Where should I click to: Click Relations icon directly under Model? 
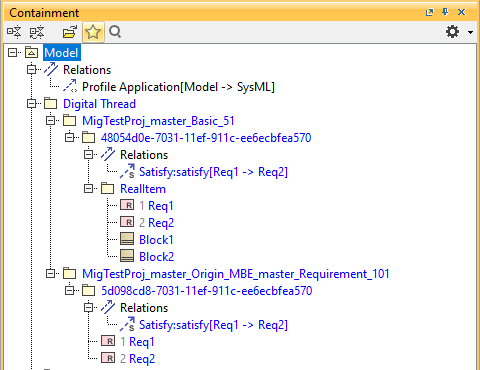coord(51,70)
